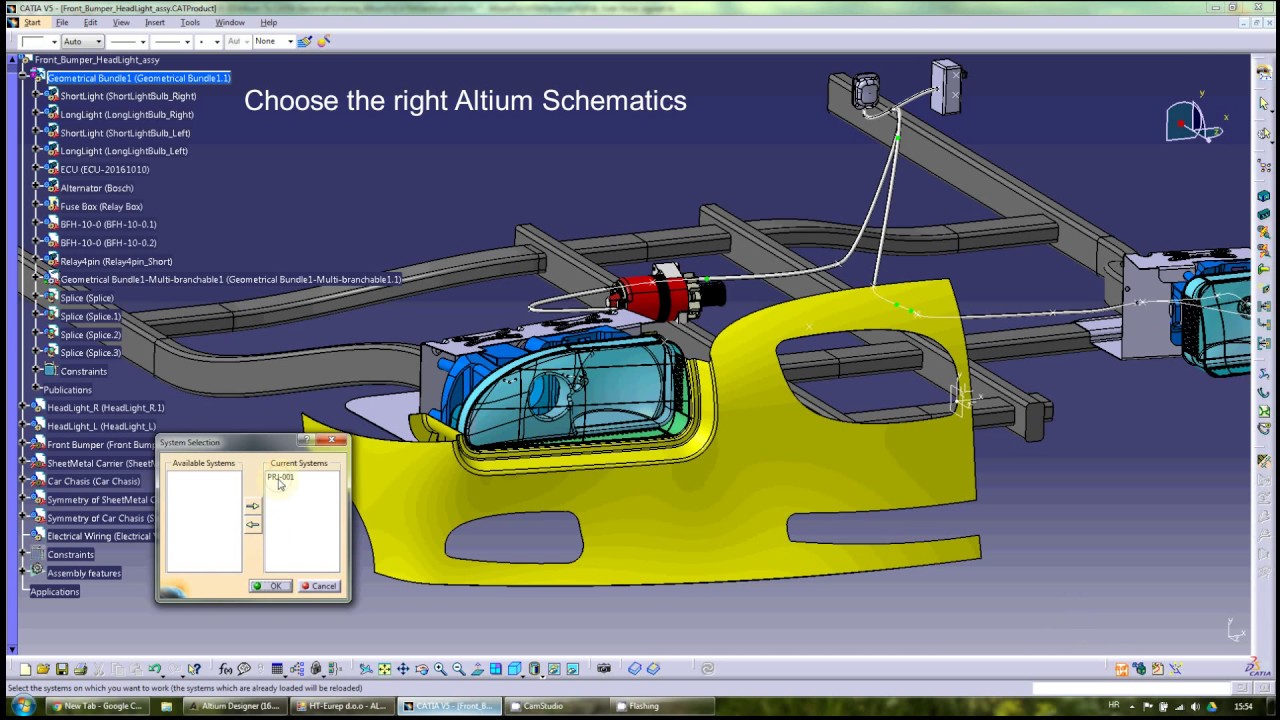Expand the Fuse Box (Relay Box) node
This screenshot has height=720, width=1280.
[38, 206]
